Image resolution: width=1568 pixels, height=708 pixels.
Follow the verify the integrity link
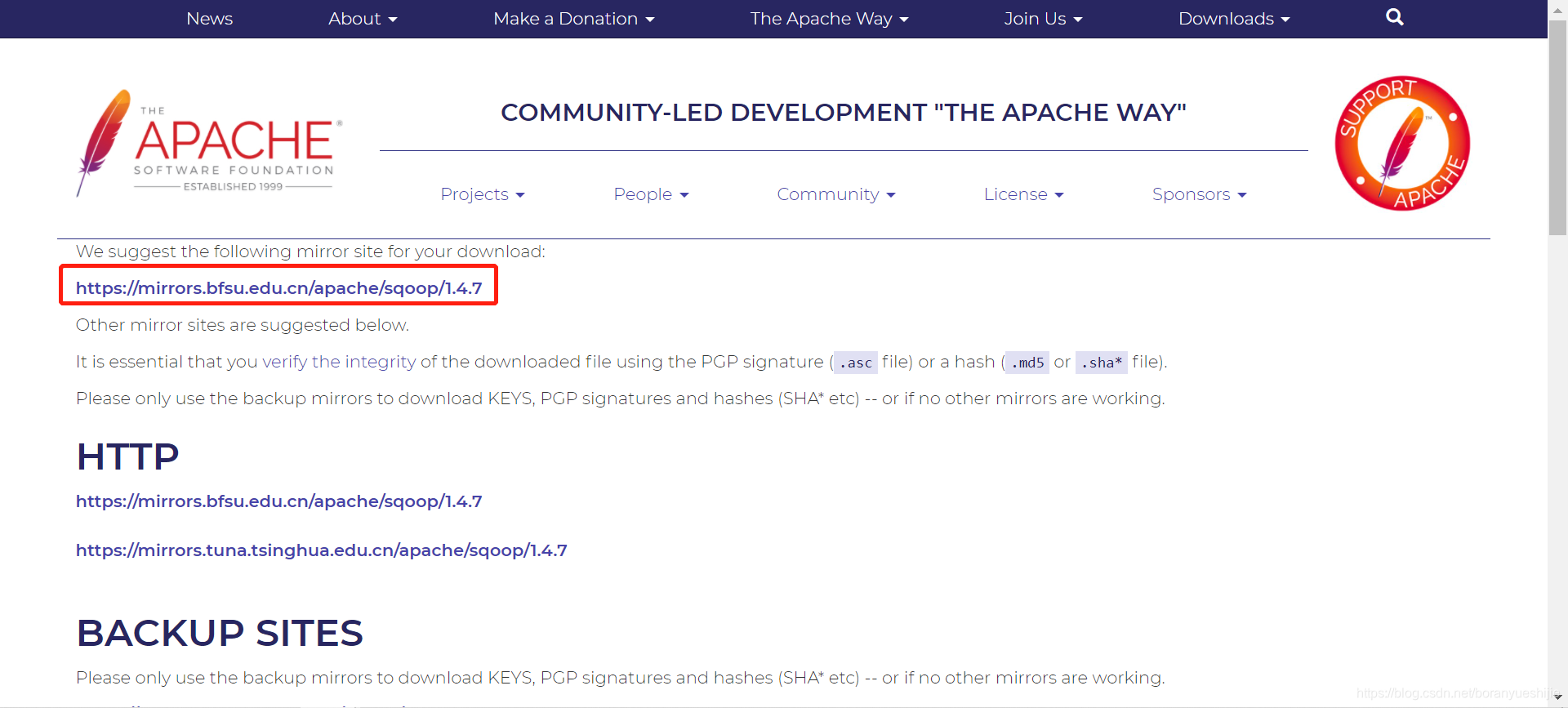pos(339,362)
